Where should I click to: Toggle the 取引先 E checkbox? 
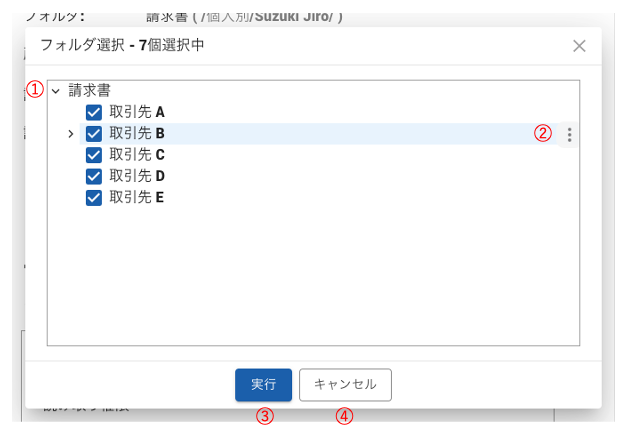coord(95,197)
